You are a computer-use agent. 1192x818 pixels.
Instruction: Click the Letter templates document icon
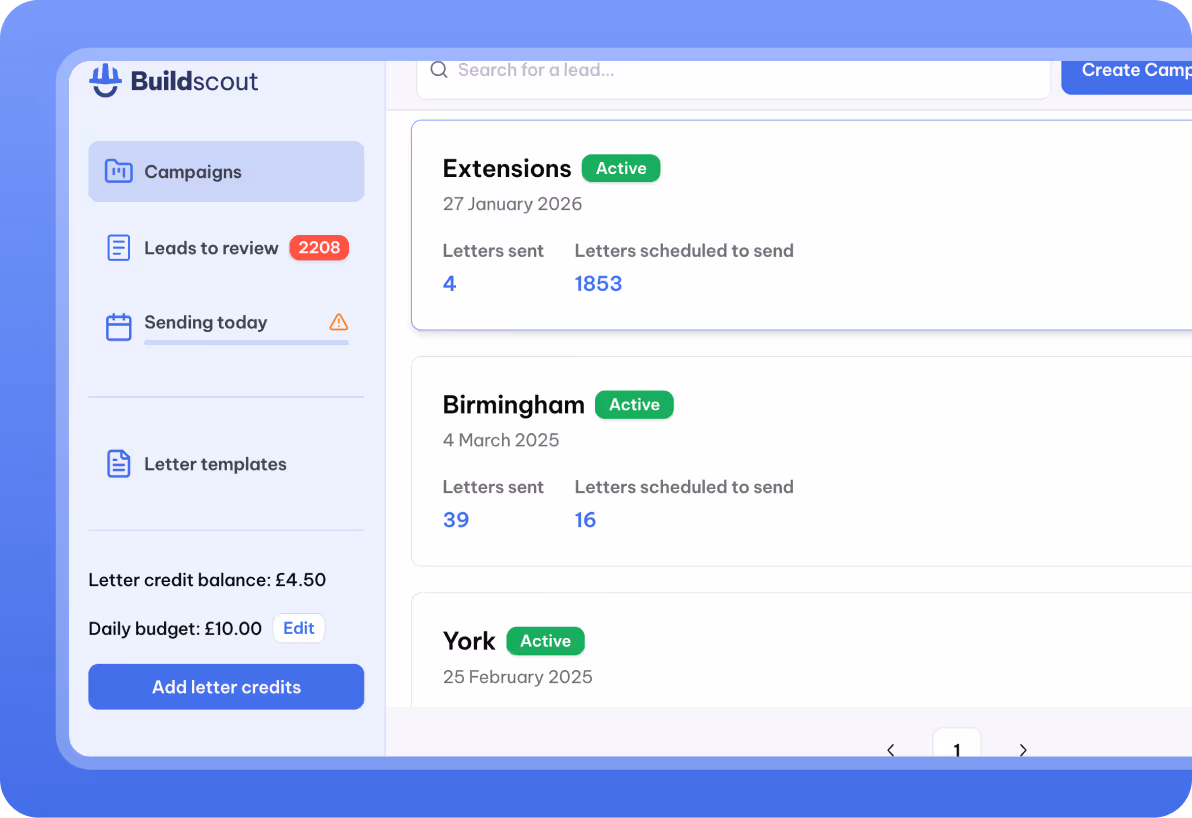click(119, 463)
